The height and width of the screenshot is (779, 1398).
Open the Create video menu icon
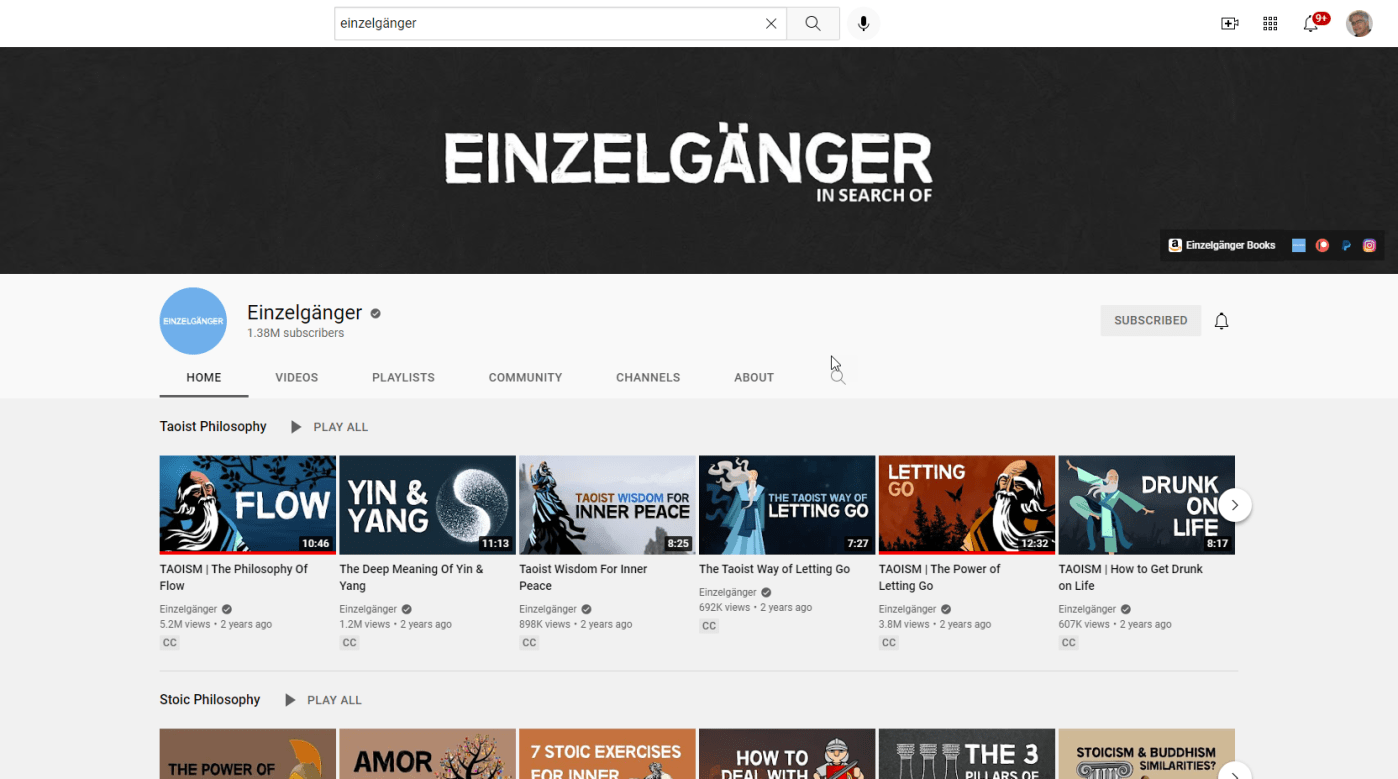tap(1229, 24)
